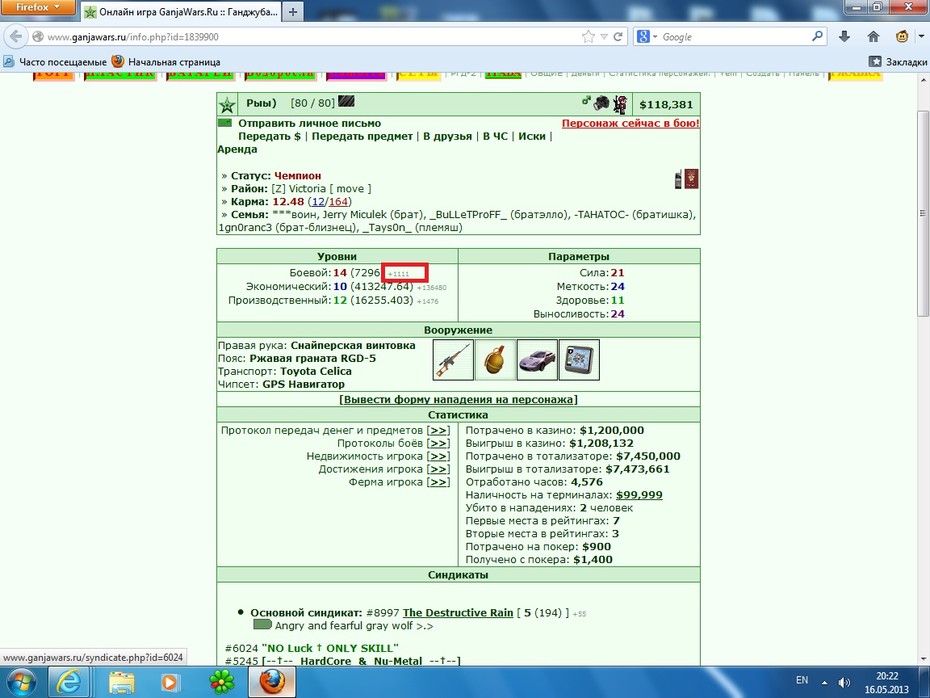Open Internet Explorer from taskbar

[68, 682]
